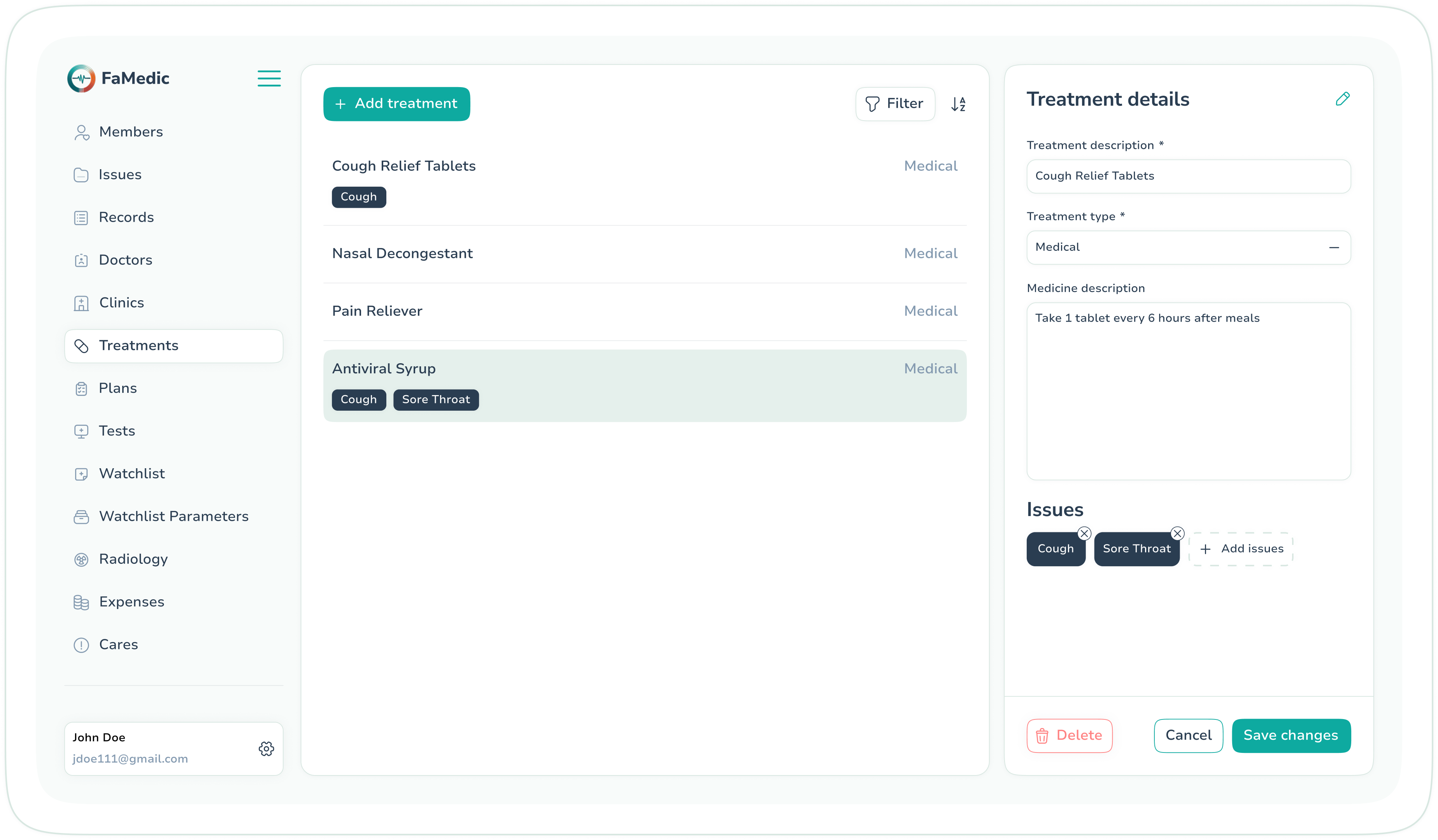Delete this treatment
The height and width of the screenshot is (840, 1438).
[x=1069, y=736]
